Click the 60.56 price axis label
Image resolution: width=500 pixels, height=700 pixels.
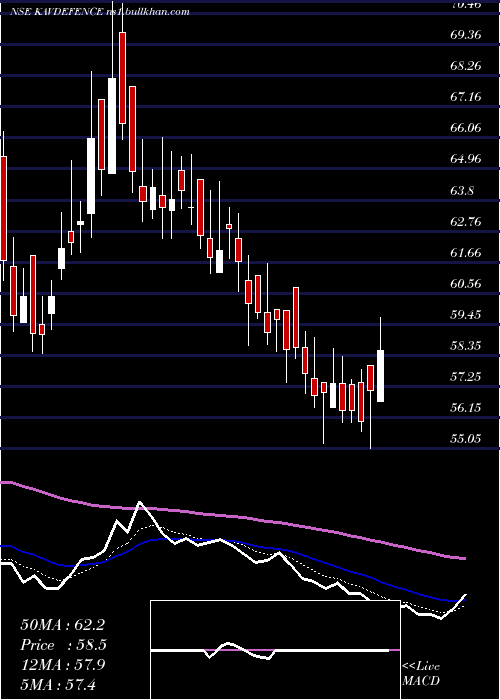point(466,283)
